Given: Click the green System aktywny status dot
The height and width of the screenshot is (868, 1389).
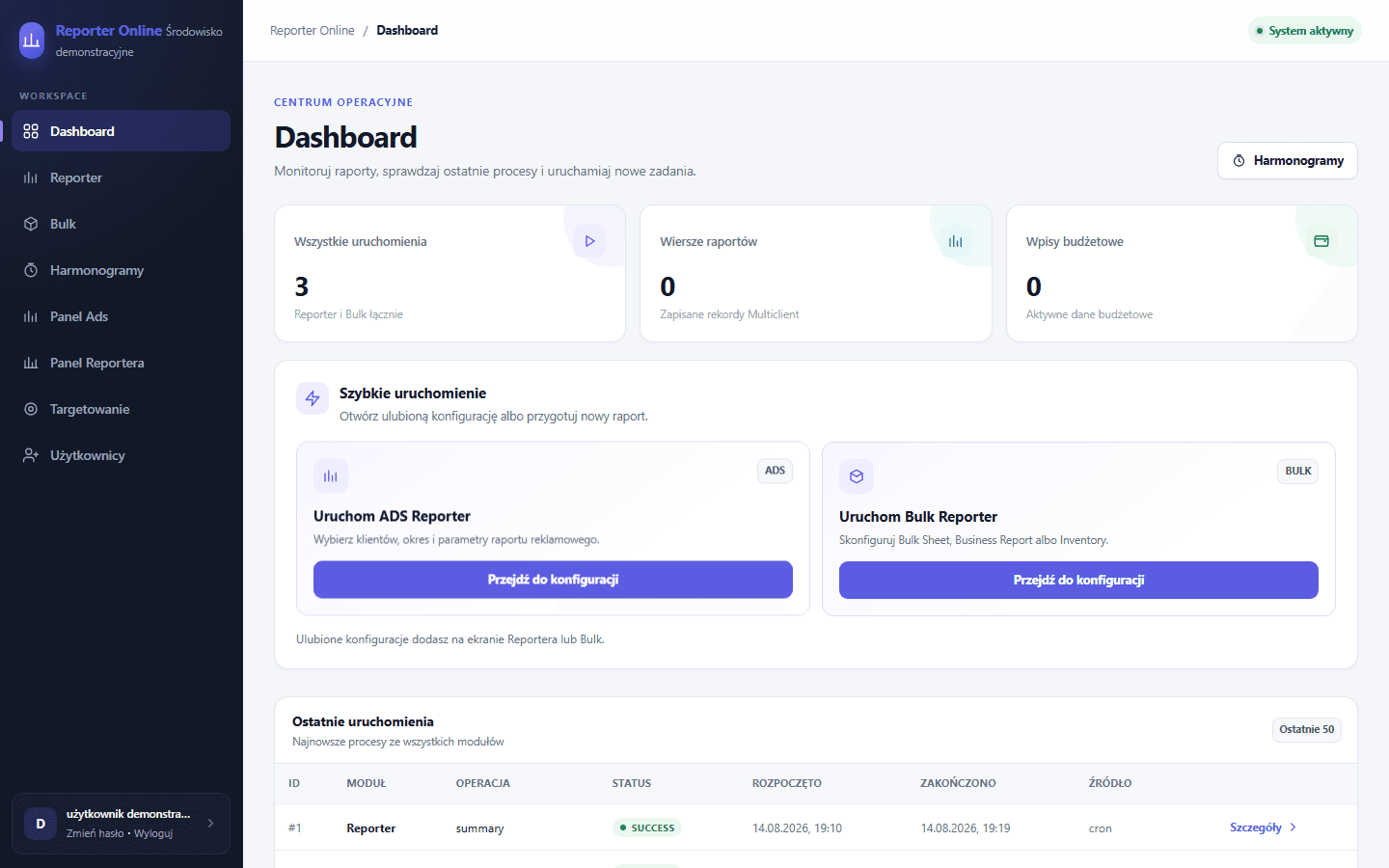Looking at the screenshot, I should tap(1260, 31).
